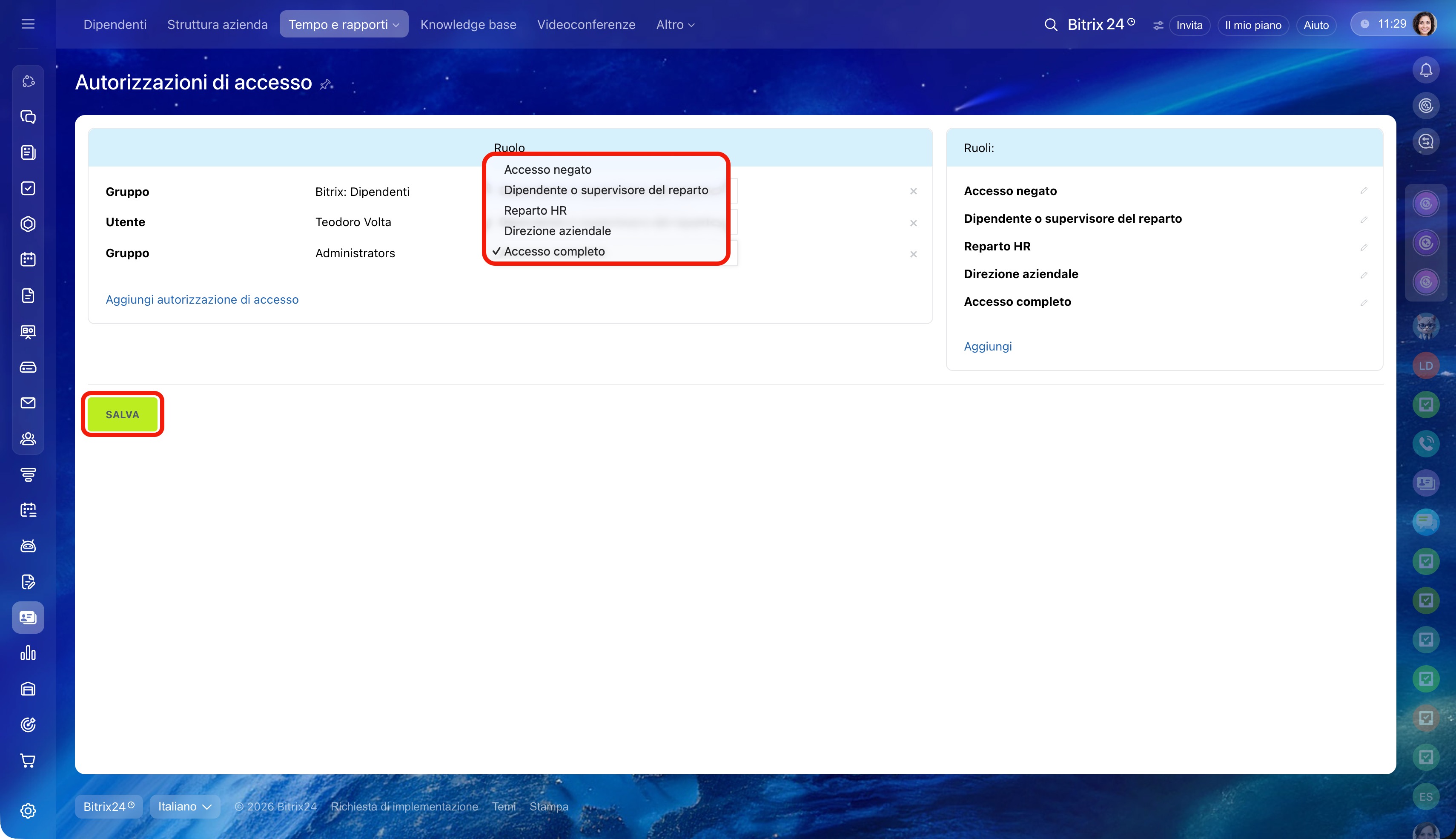The width and height of the screenshot is (1456, 839).
Task: Expand the Tempo e rapporti dropdown
Action: 344,25
